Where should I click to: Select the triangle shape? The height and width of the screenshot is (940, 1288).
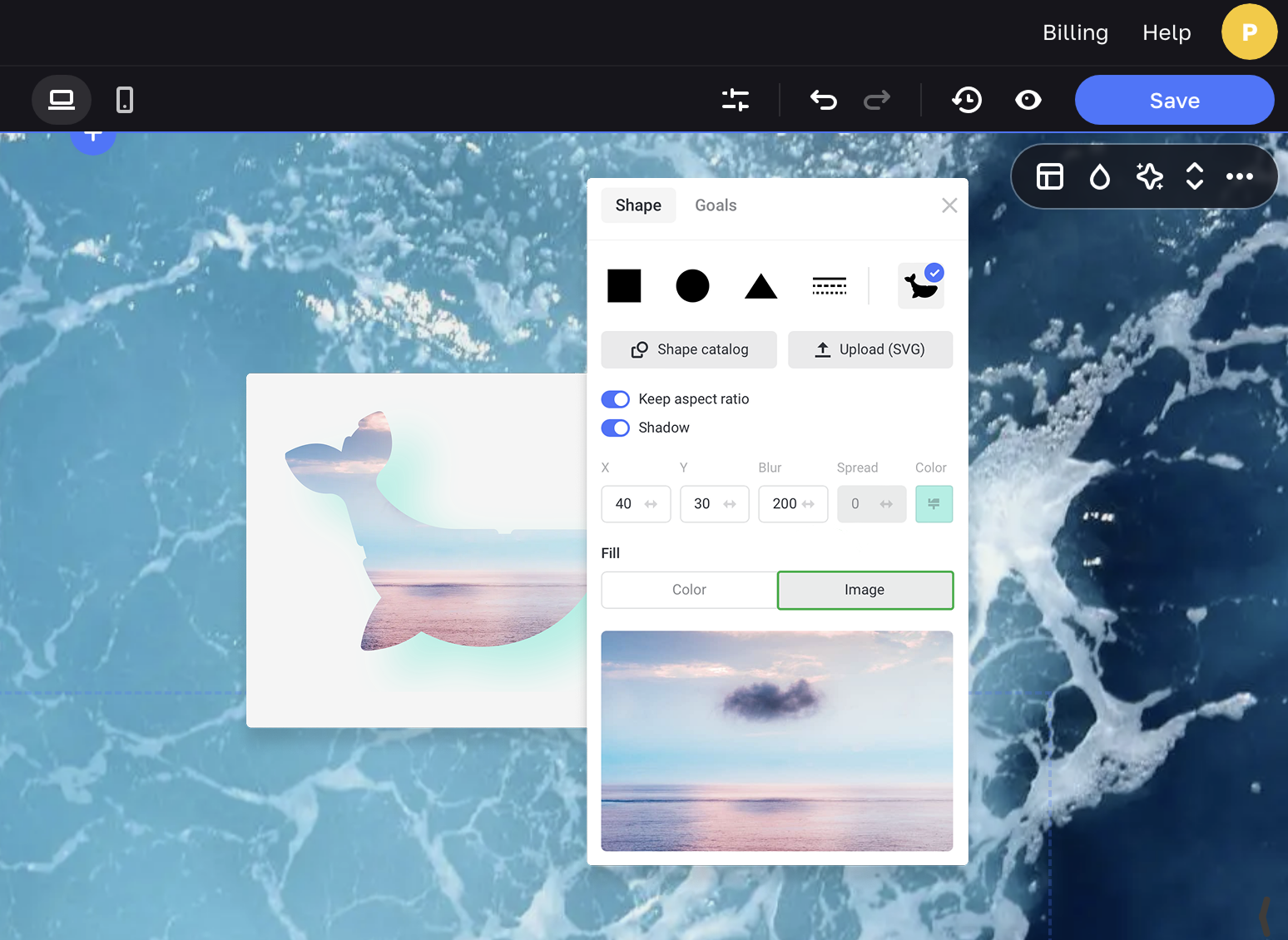760,286
